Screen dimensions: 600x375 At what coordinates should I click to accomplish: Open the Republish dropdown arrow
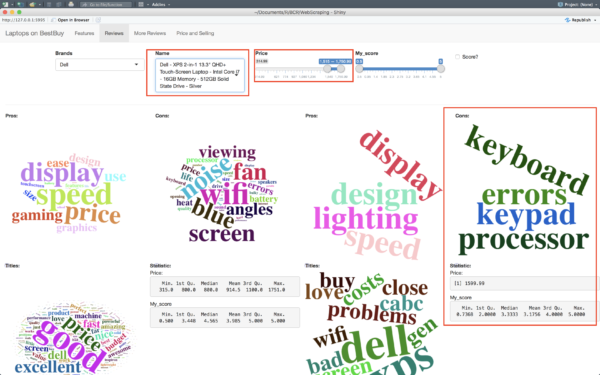point(595,20)
